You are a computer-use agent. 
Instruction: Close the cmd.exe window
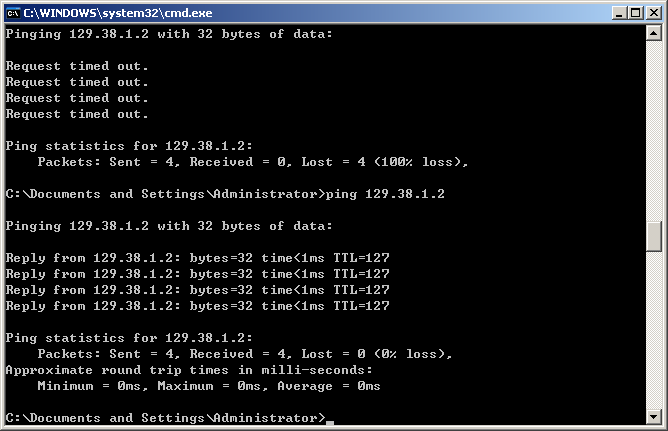click(x=654, y=13)
